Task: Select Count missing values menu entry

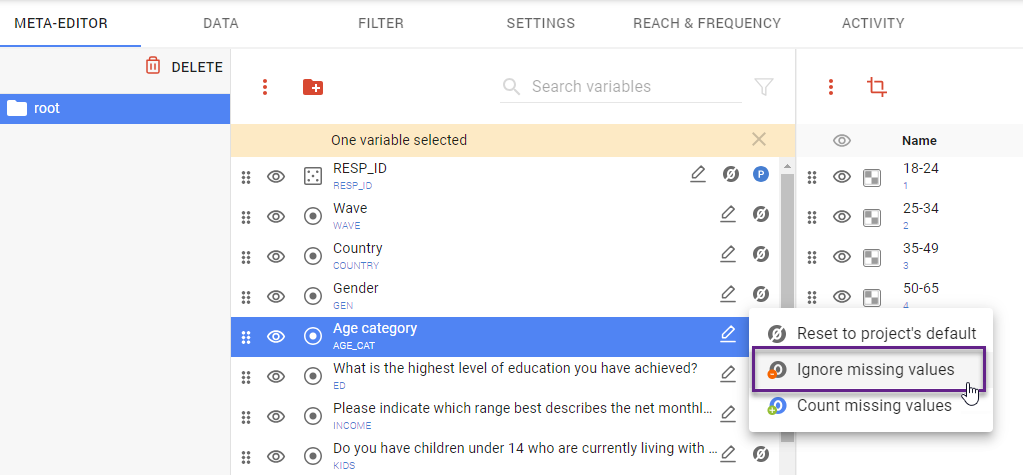Action: coord(874,406)
